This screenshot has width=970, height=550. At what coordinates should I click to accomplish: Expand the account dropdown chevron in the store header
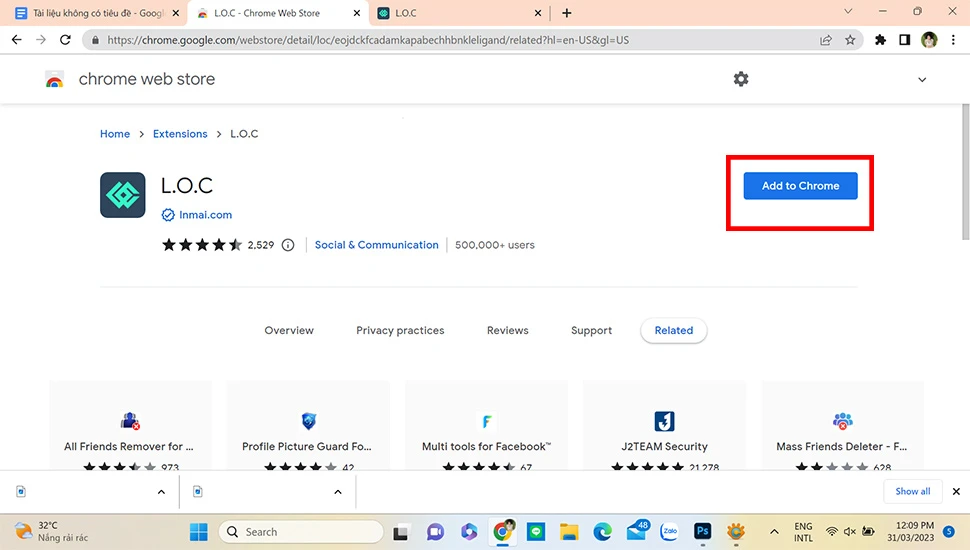tap(922, 80)
